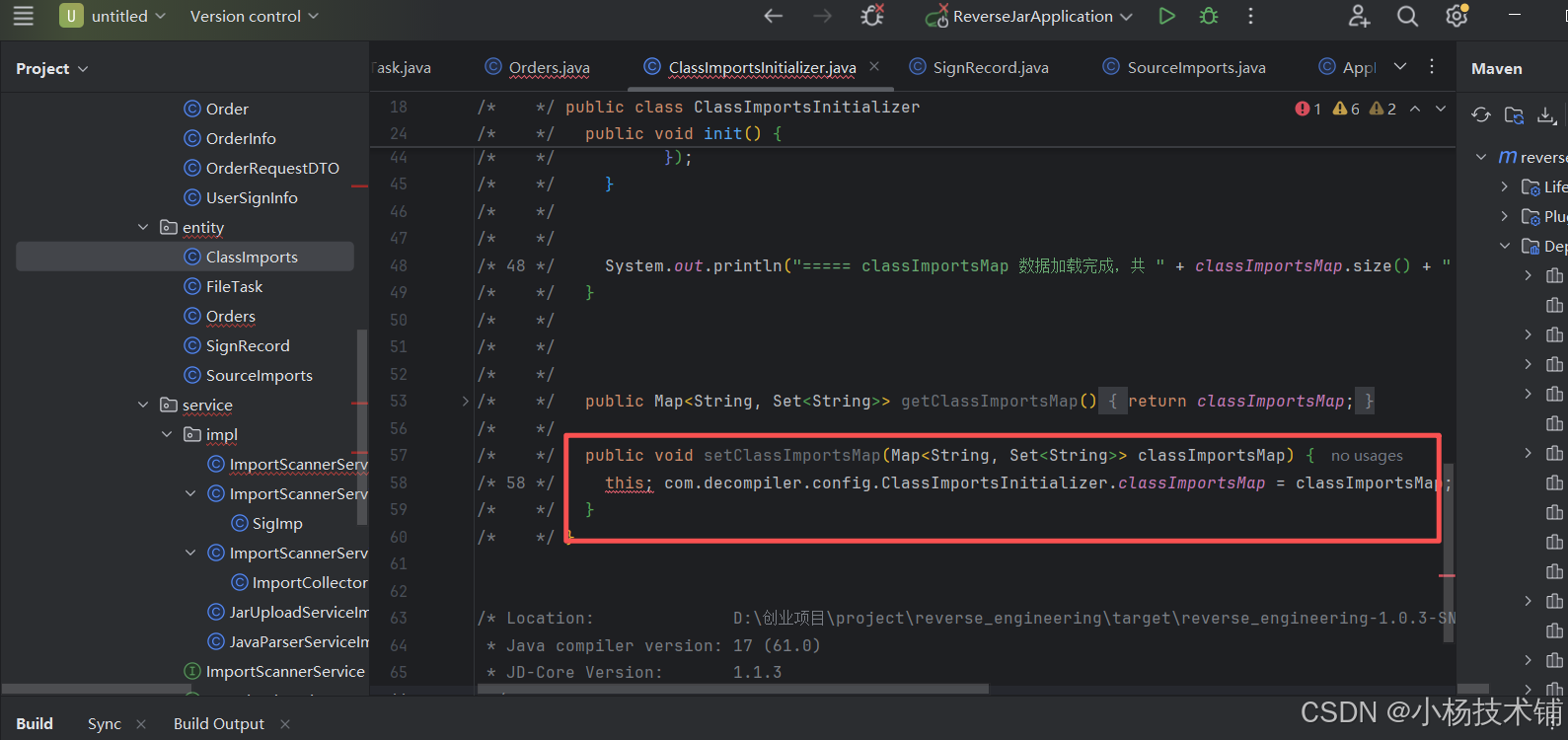Viewport: 1568px width, 740px height.
Task: Expand the Maven Lifecycle node
Action: tap(1504, 186)
